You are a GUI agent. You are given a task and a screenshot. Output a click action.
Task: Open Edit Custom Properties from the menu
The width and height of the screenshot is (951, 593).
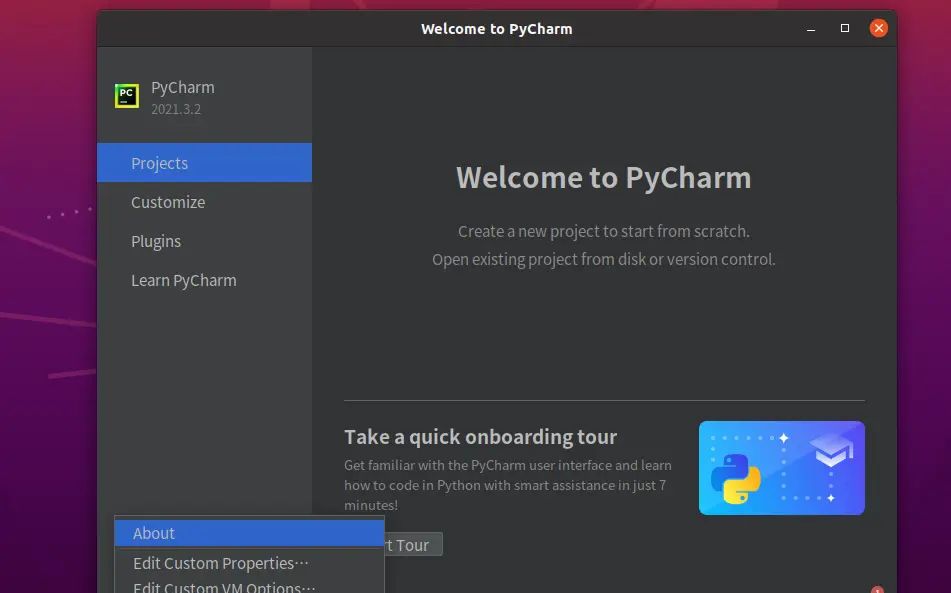pyautogui.click(x=219, y=563)
